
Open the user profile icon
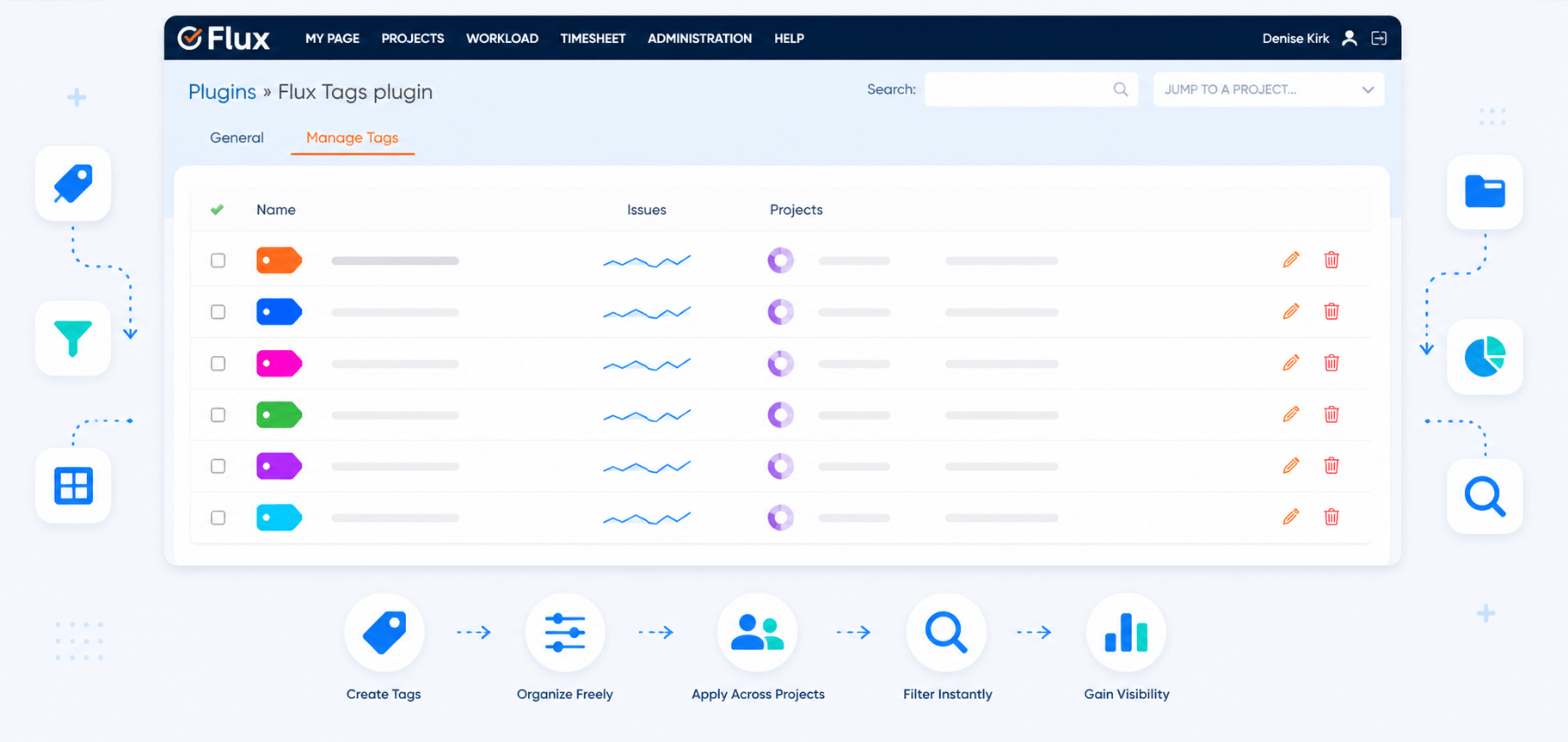pos(1350,38)
